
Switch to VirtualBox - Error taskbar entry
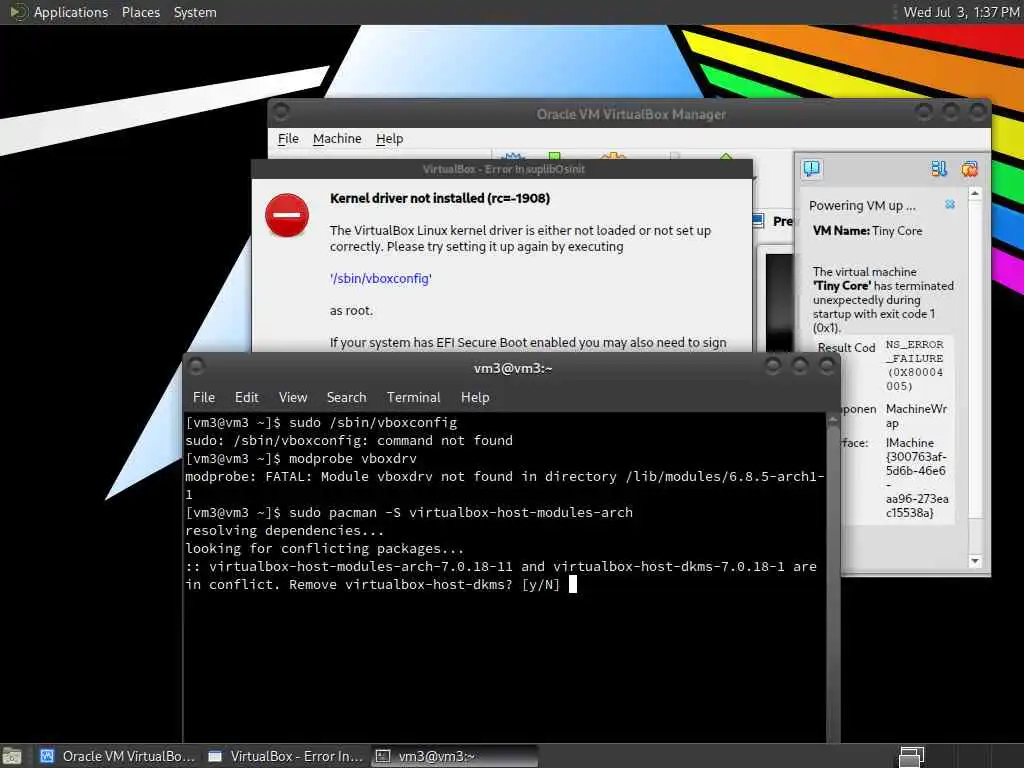coord(286,756)
